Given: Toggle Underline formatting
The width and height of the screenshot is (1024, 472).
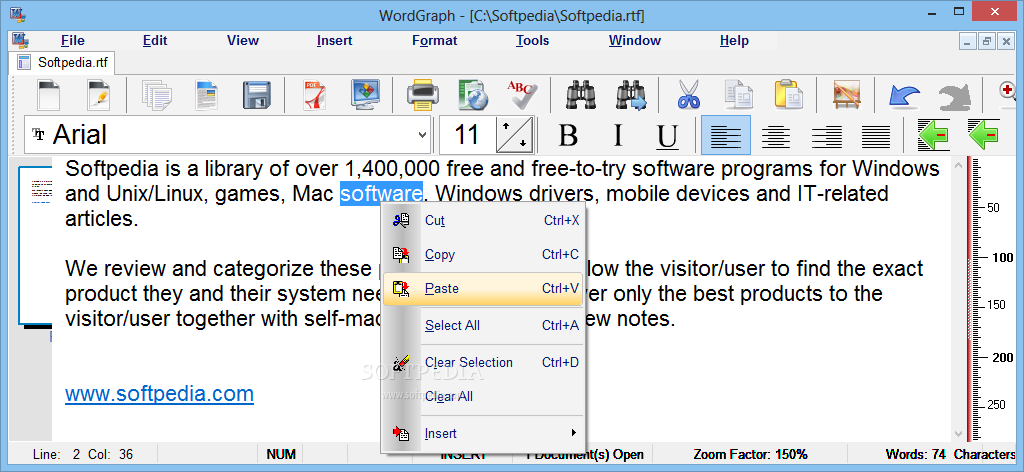Looking at the screenshot, I should [x=666, y=136].
